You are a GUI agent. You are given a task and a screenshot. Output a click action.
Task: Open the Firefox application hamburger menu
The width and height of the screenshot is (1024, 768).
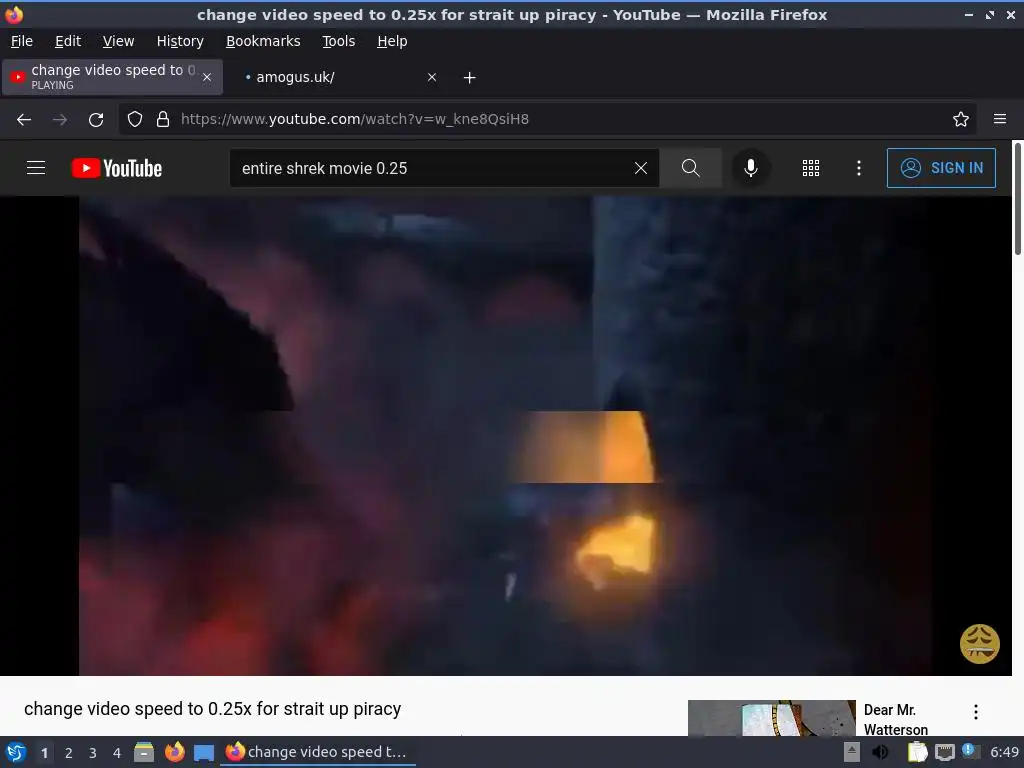coord(1000,119)
